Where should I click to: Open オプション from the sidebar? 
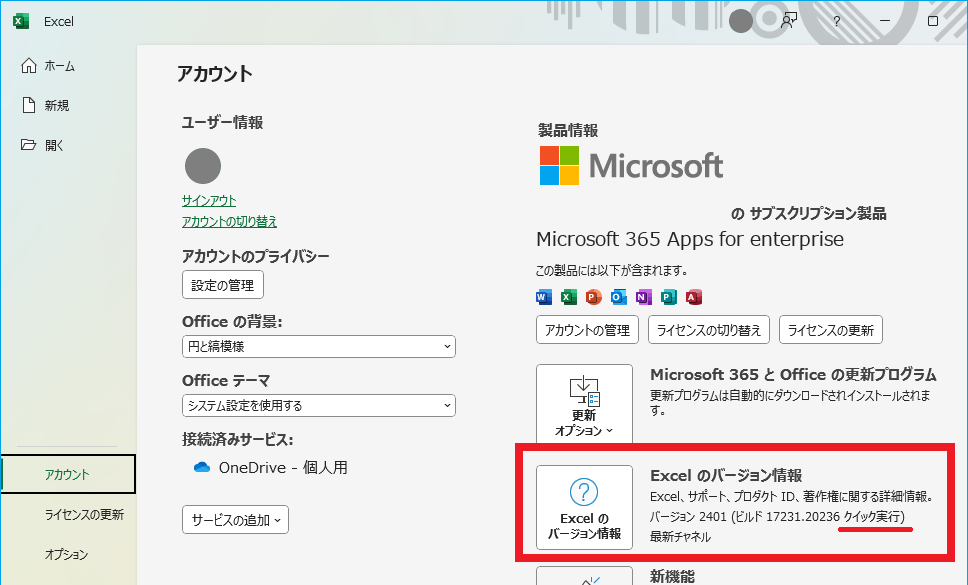[66, 554]
